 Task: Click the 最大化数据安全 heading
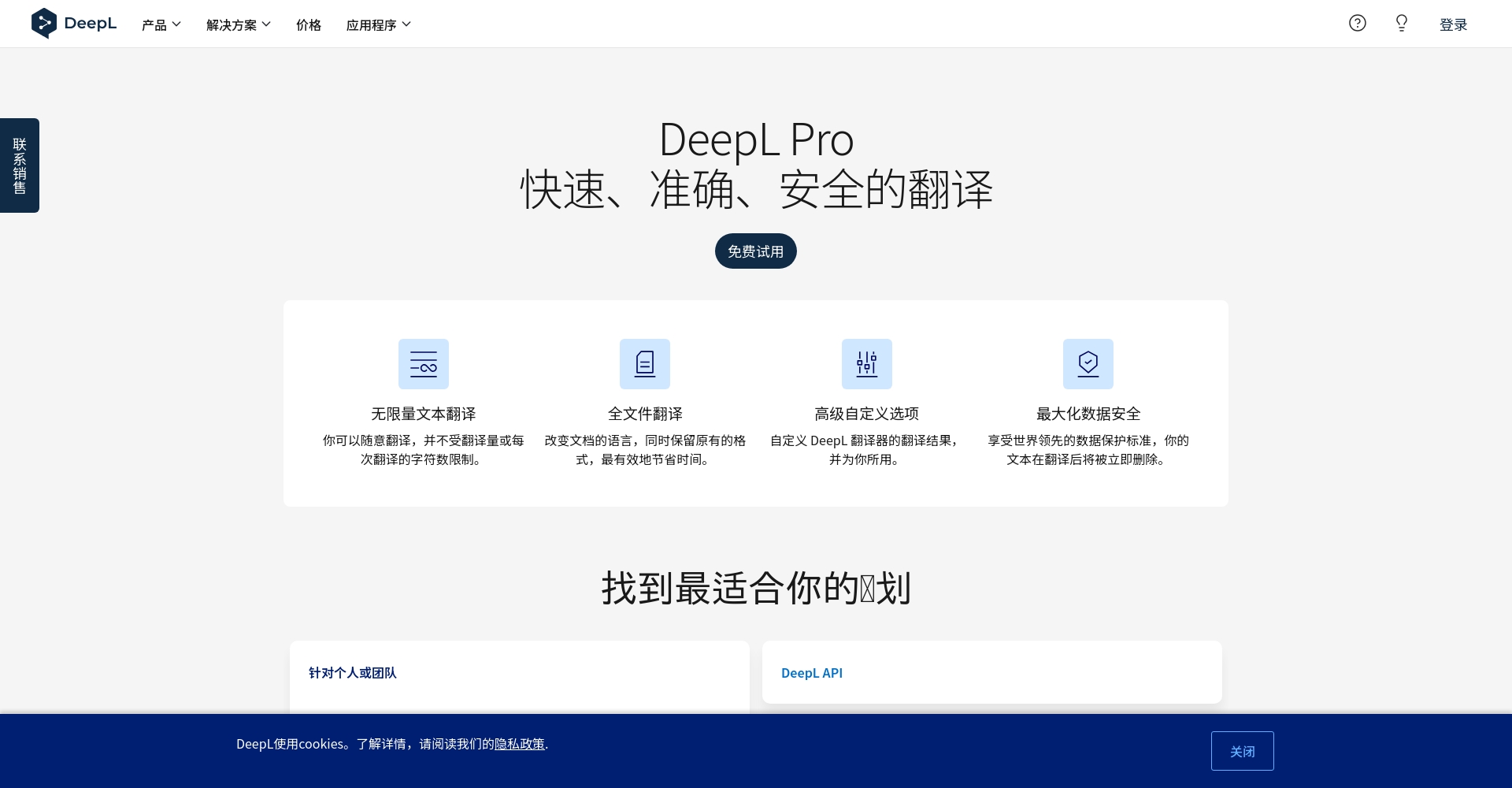[x=1088, y=414]
